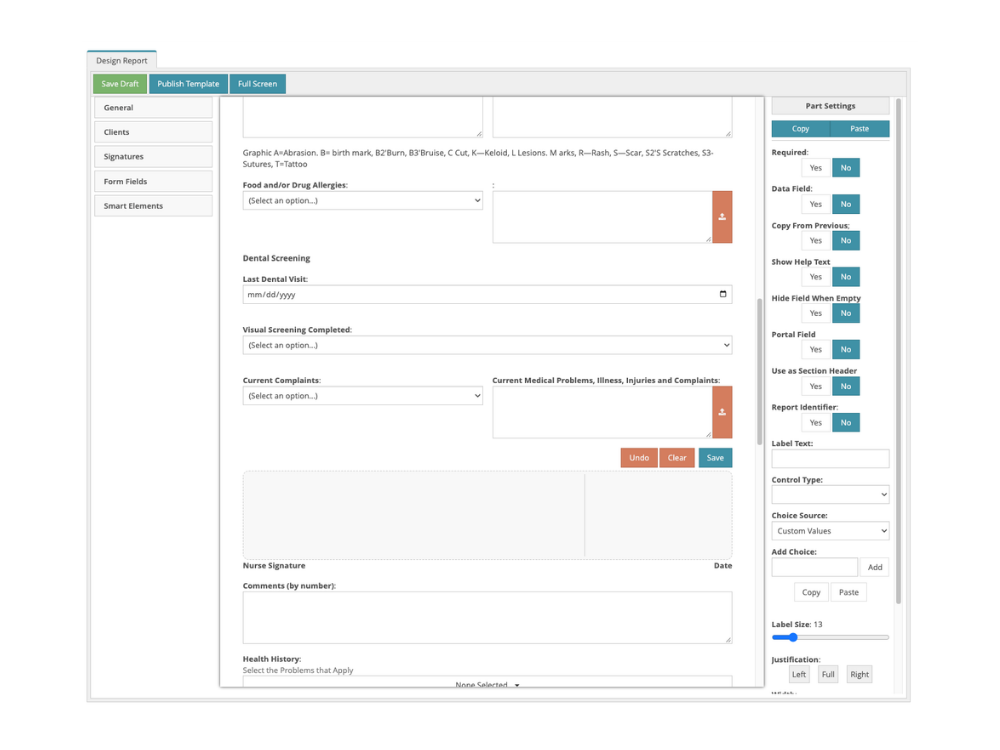Click upload icon beside Current Medical Problems textarea
The height and width of the screenshot is (750, 1000).
point(722,412)
